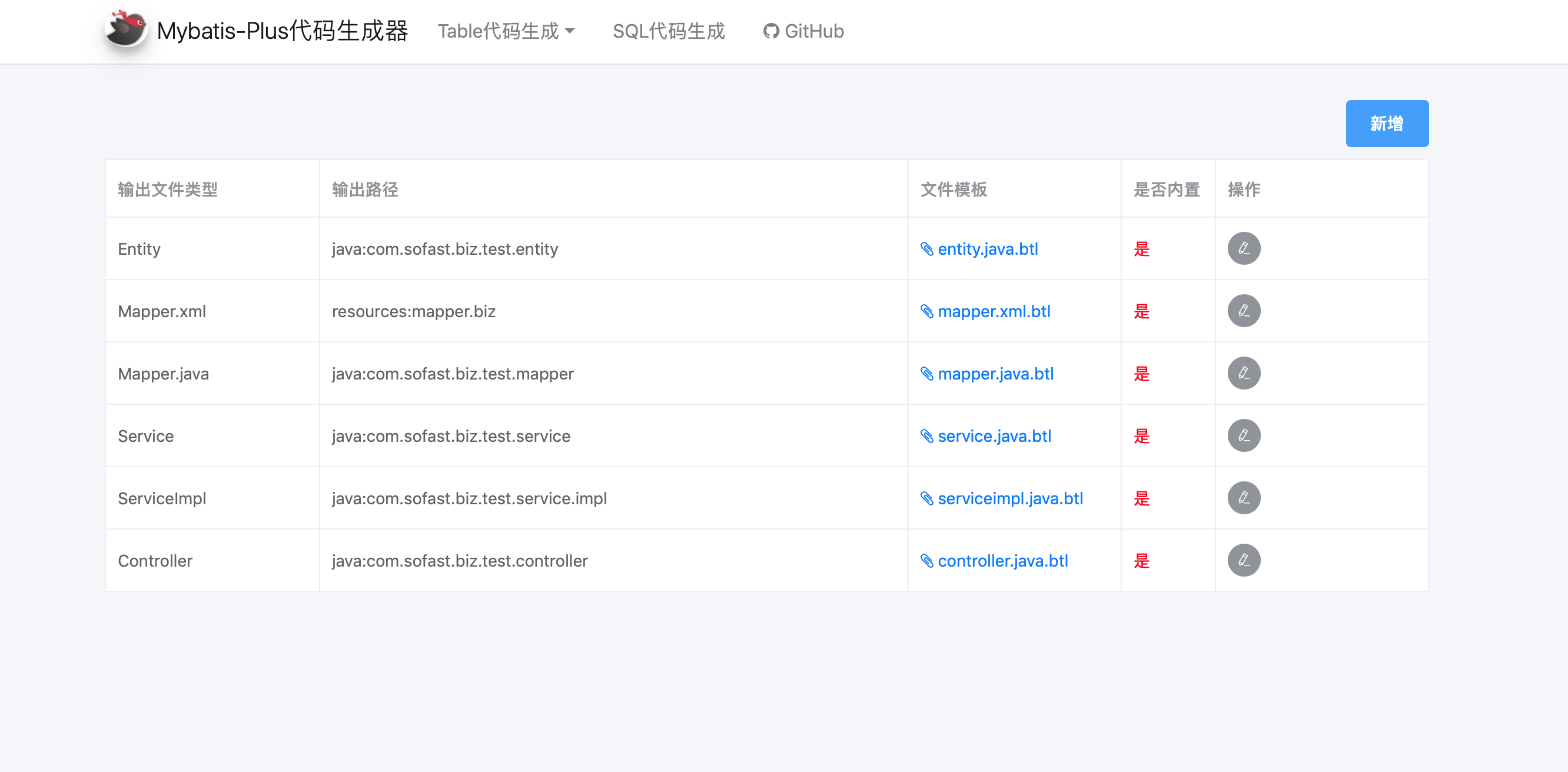
Task: Click service.java.btl file link
Action: click(x=994, y=436)
